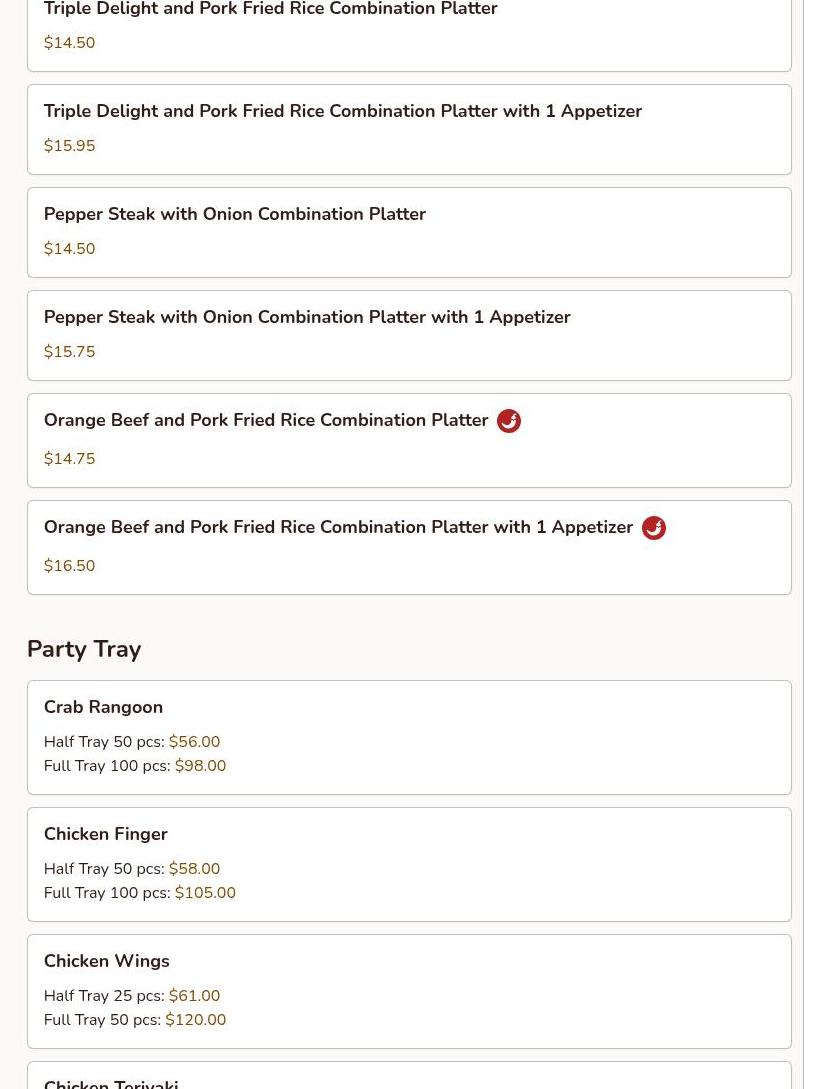Screen dimensions: 824x1089
Task: Open the Chicken Teriyaki tray item
Action: coord(111,1082)
